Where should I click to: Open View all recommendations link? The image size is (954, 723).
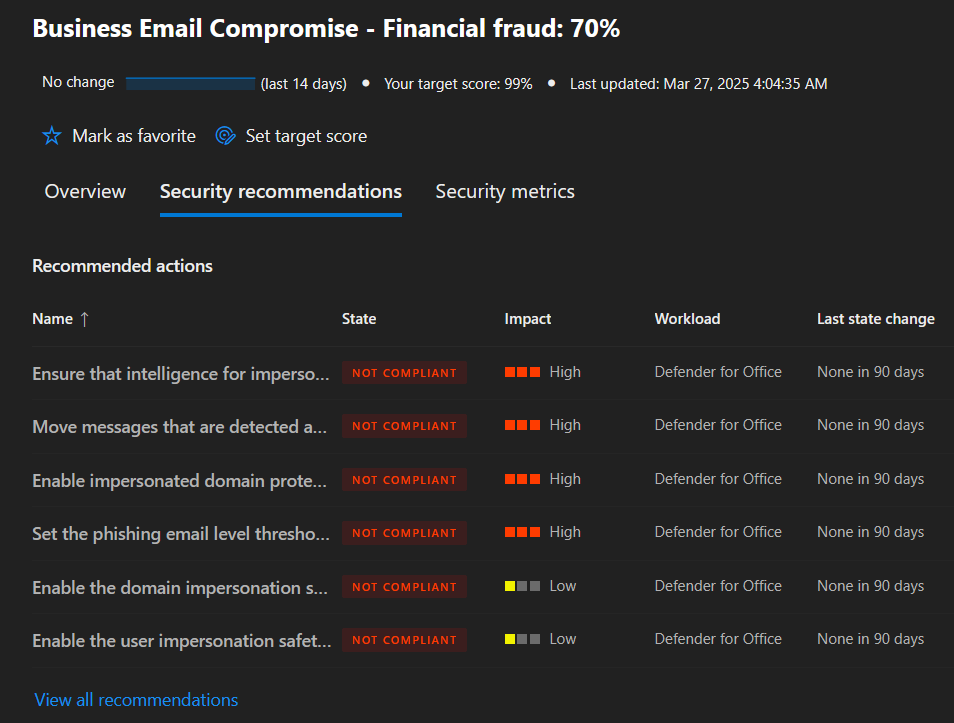[x=136, y=700]
